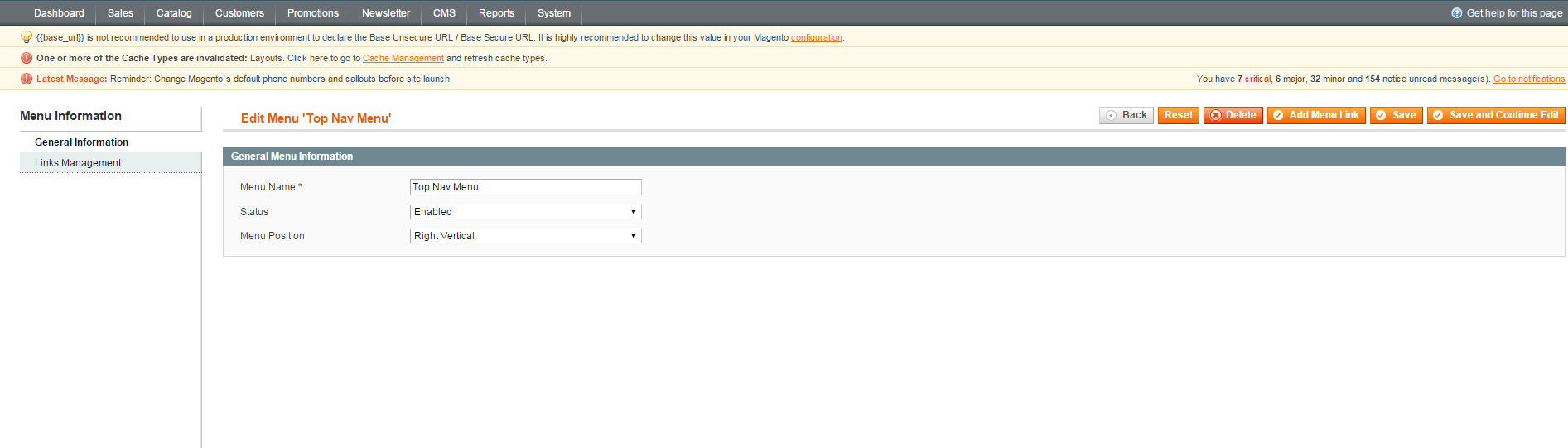
Task: Click Add Menu Link button
Action: coord(1315,115)
